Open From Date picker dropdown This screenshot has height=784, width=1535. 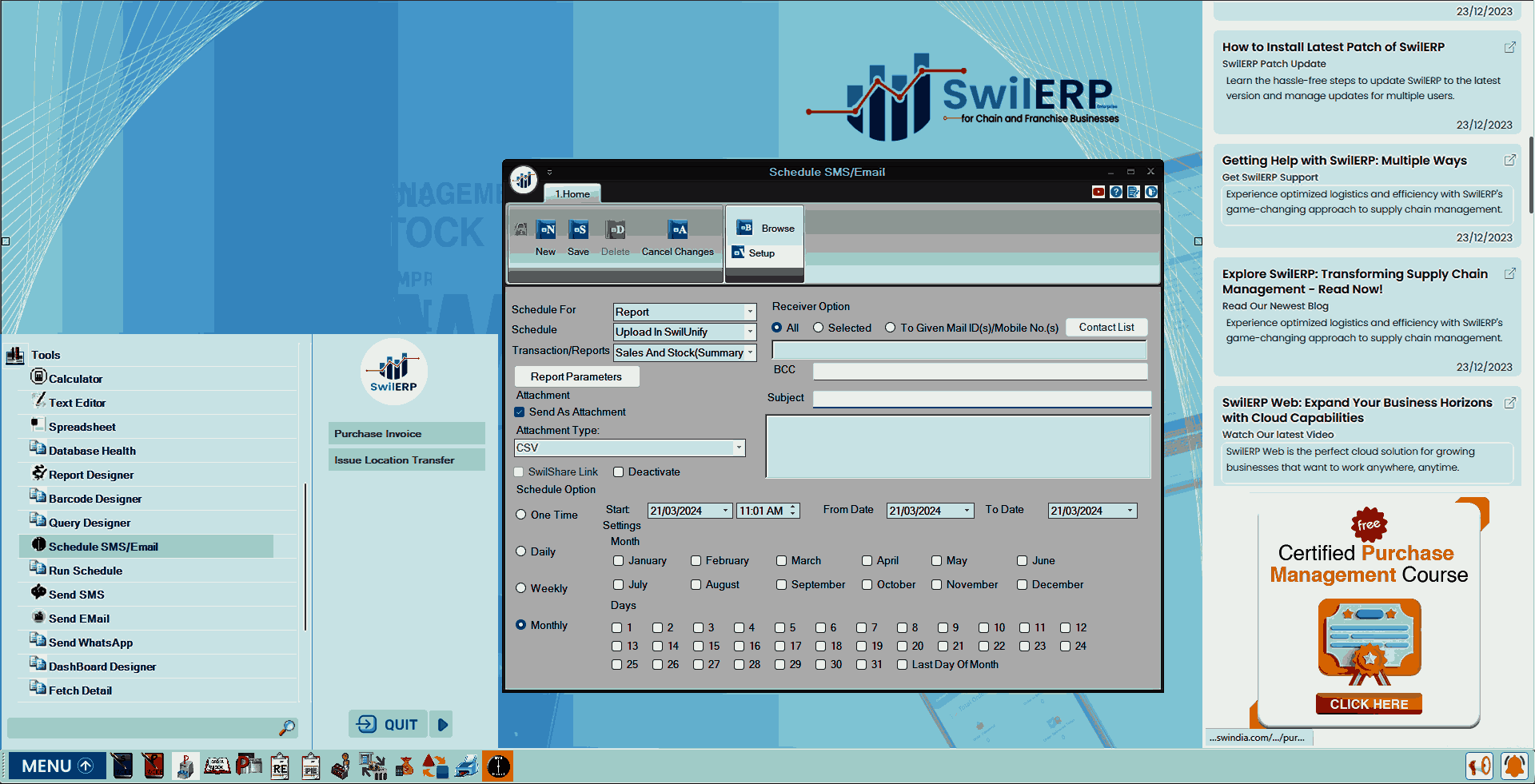967,511
